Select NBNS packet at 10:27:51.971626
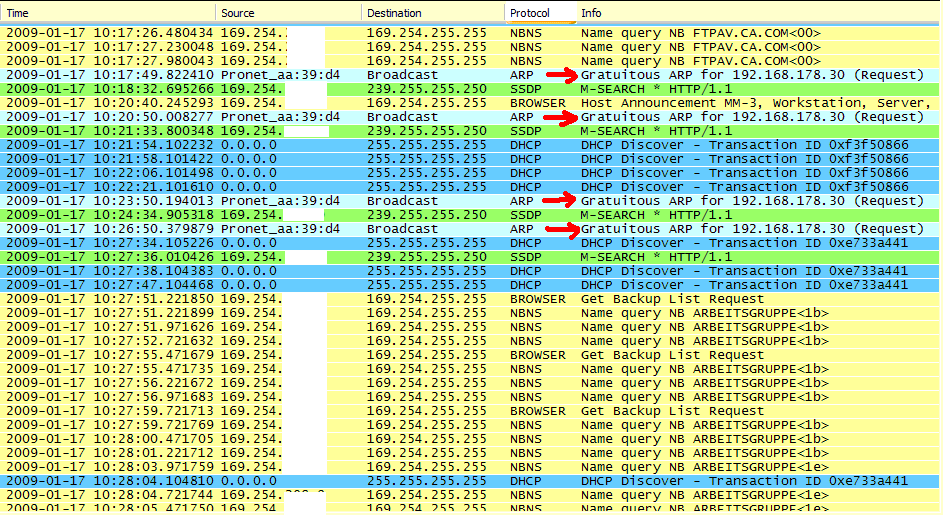943x515 pixels. pyautogui.click(x=470, y=327)
